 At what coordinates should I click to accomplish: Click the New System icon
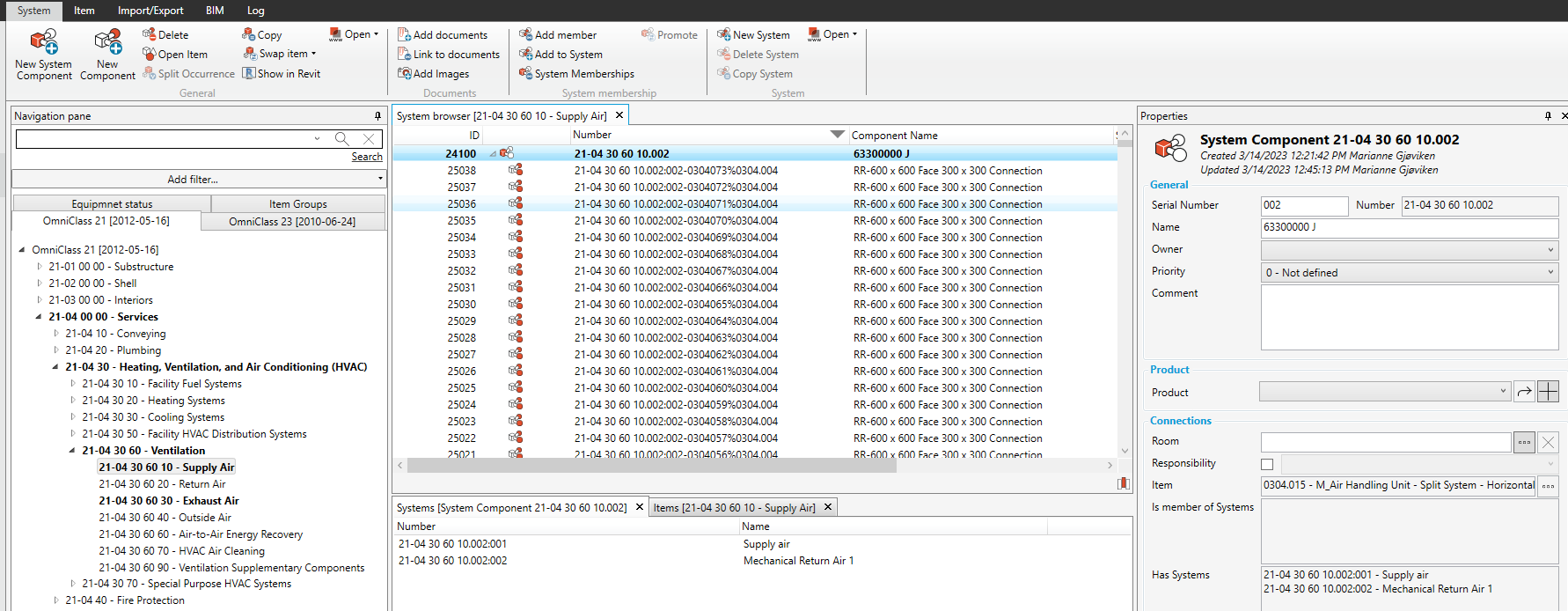pos(723,35)
